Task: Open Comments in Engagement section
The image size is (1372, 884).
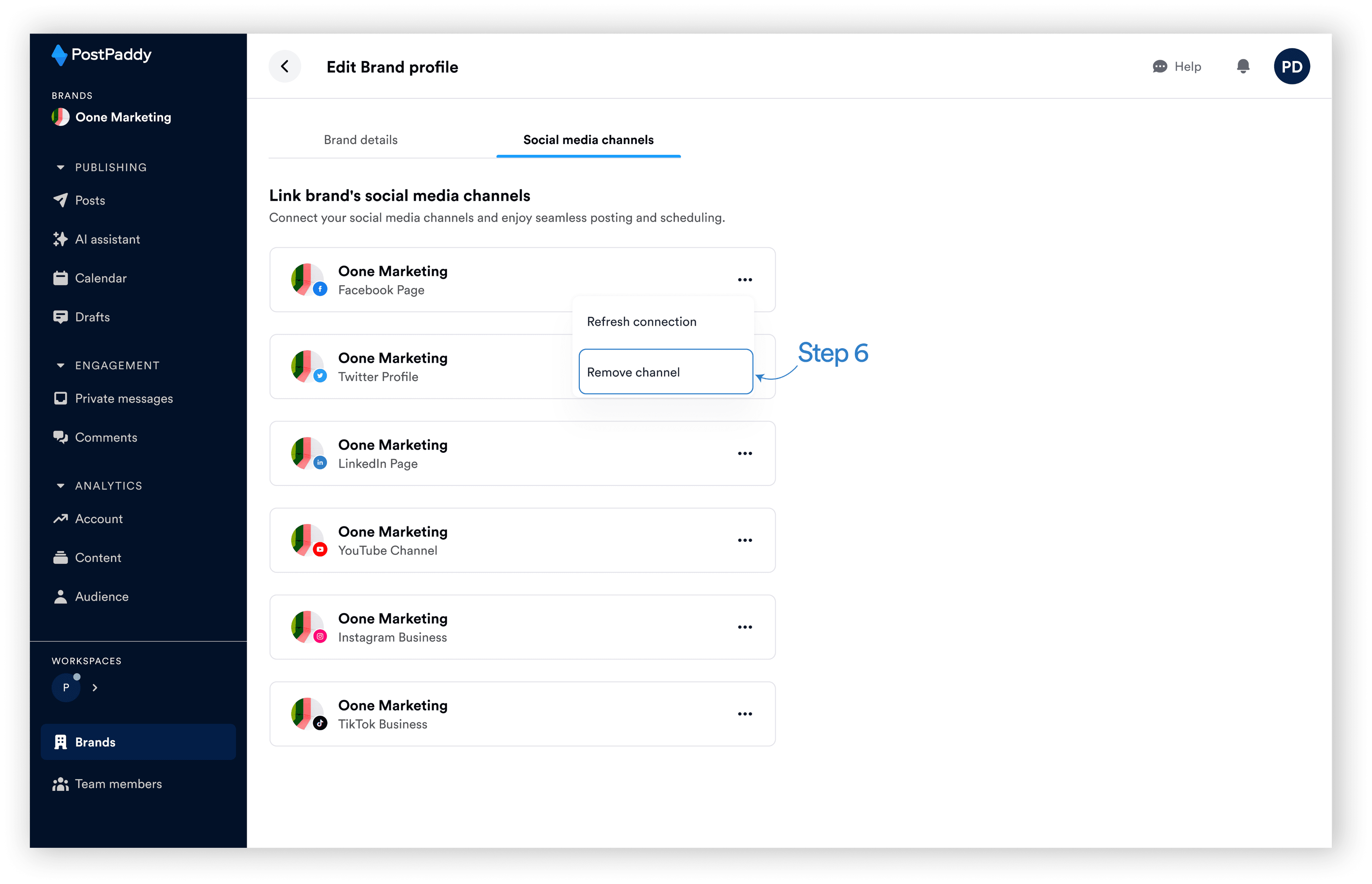Action: coord(106,437)
